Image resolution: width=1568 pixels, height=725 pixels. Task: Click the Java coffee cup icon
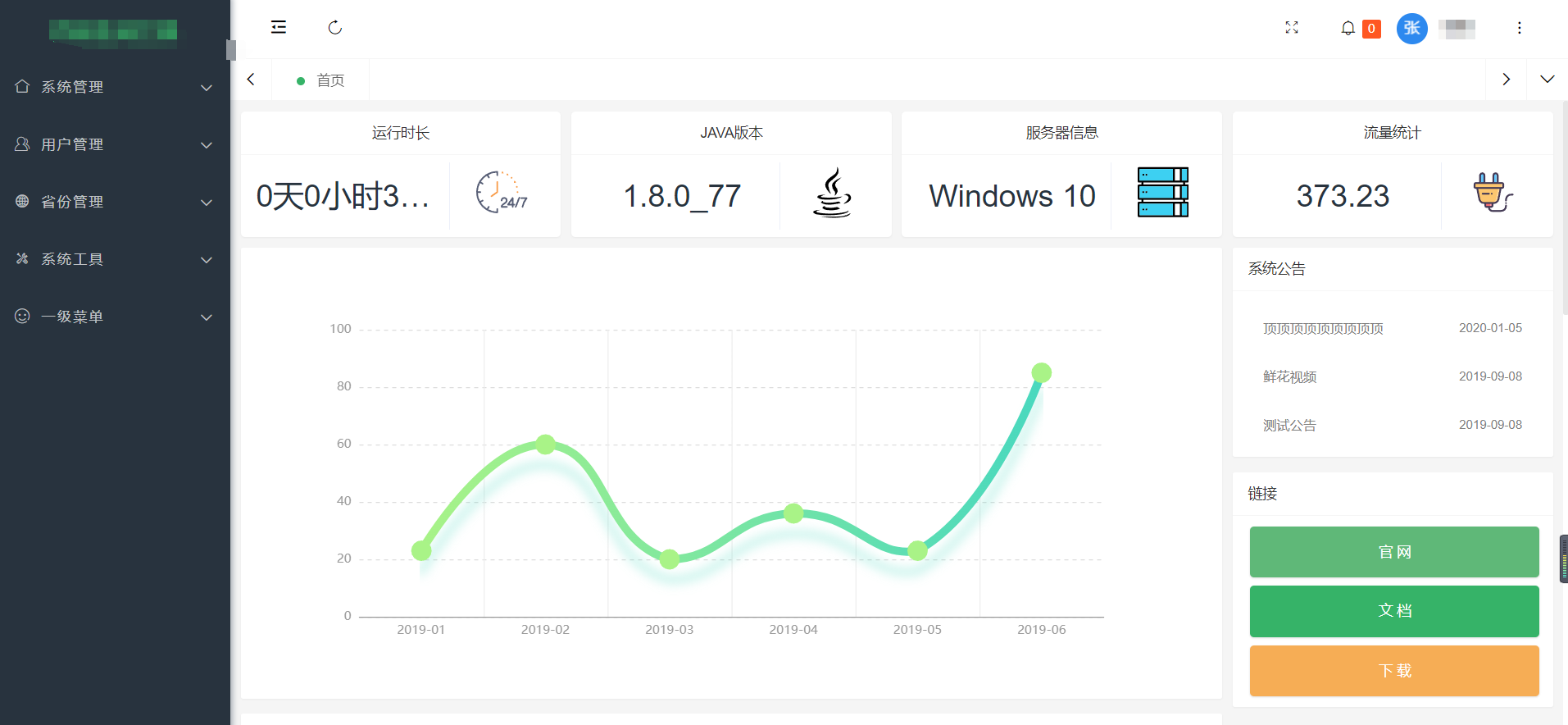pyautogui.click(x=833, y=193)
